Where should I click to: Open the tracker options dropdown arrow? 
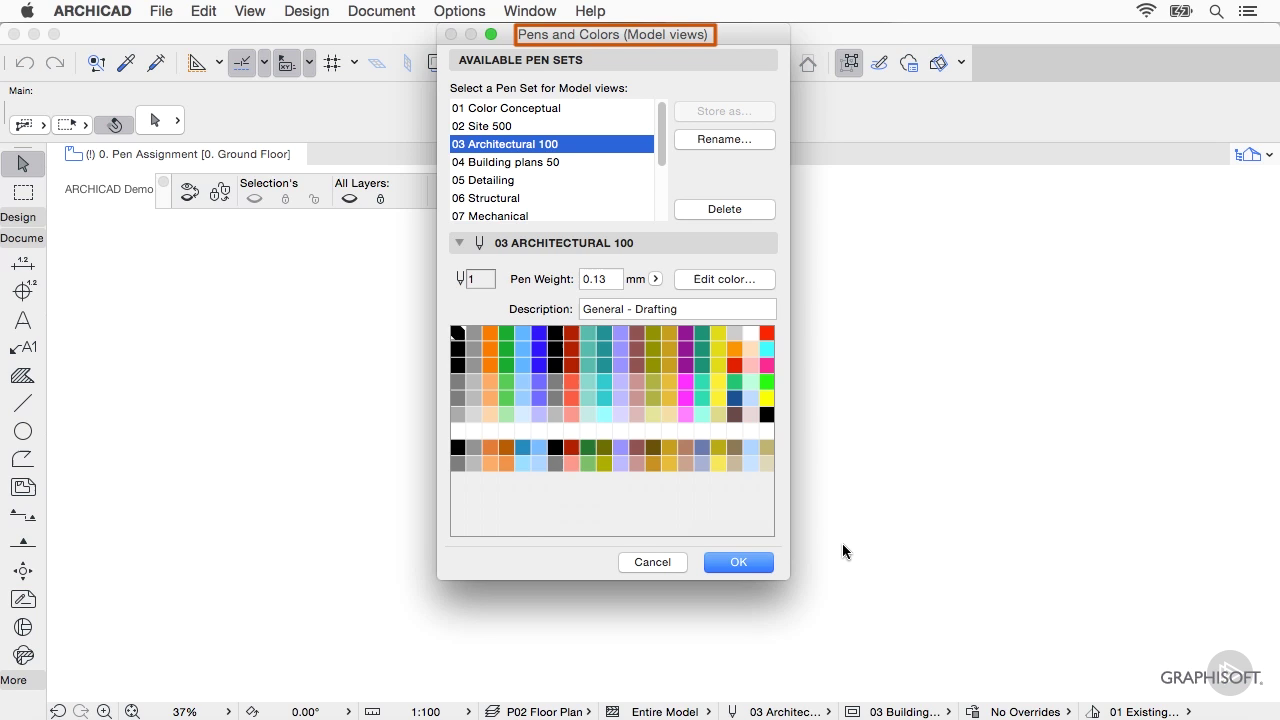point(309,63)
